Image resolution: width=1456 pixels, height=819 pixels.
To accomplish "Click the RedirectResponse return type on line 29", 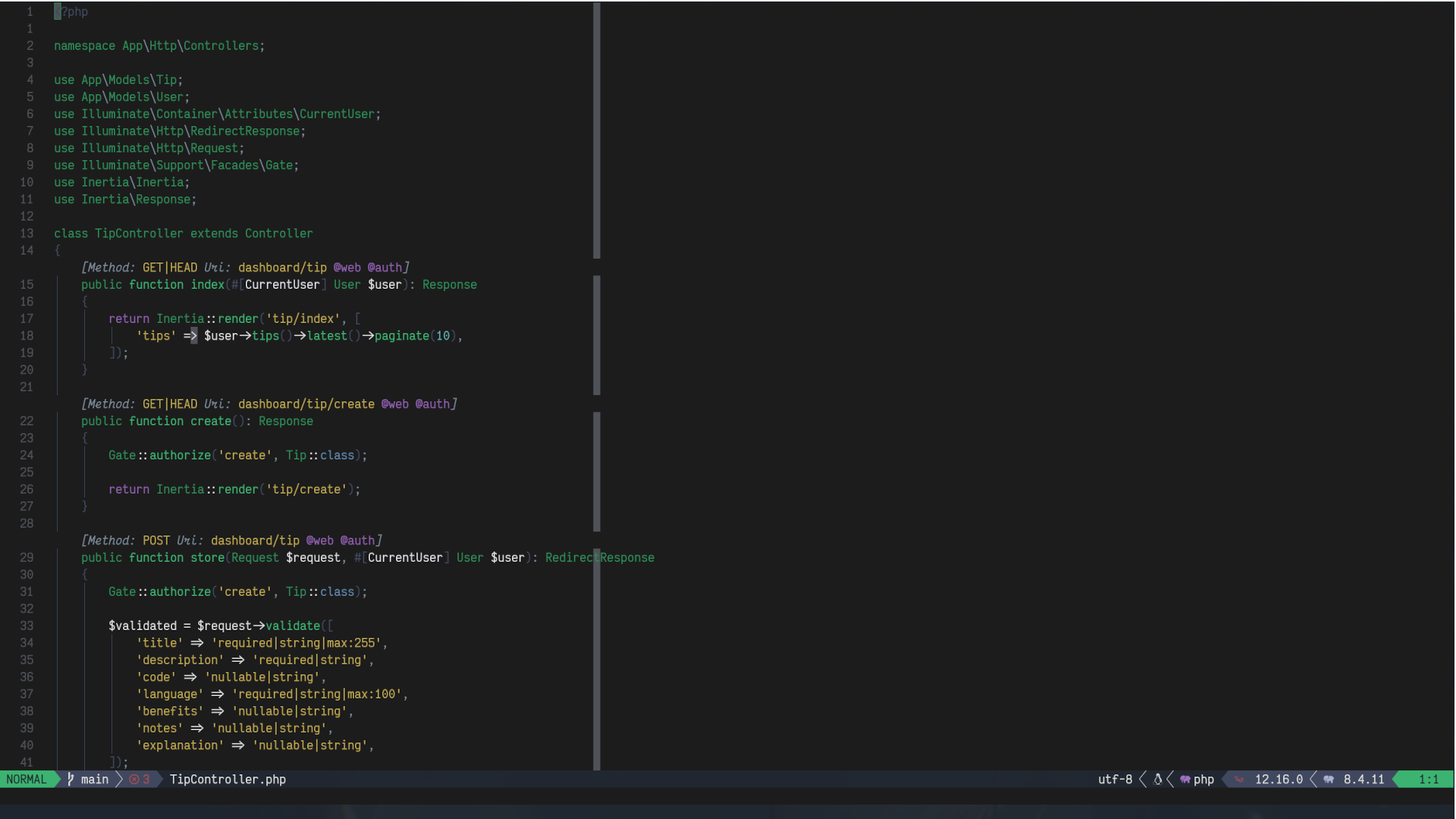I will [x=599, y=557].
